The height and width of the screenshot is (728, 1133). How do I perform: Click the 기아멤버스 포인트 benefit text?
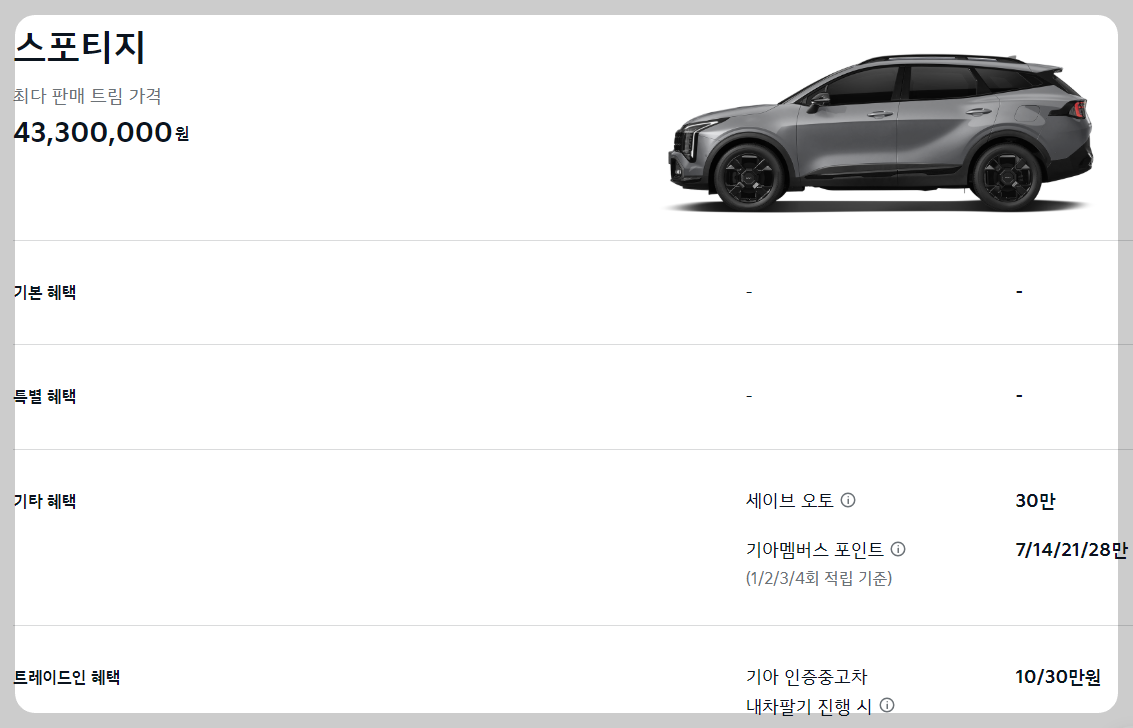point(814,549)
